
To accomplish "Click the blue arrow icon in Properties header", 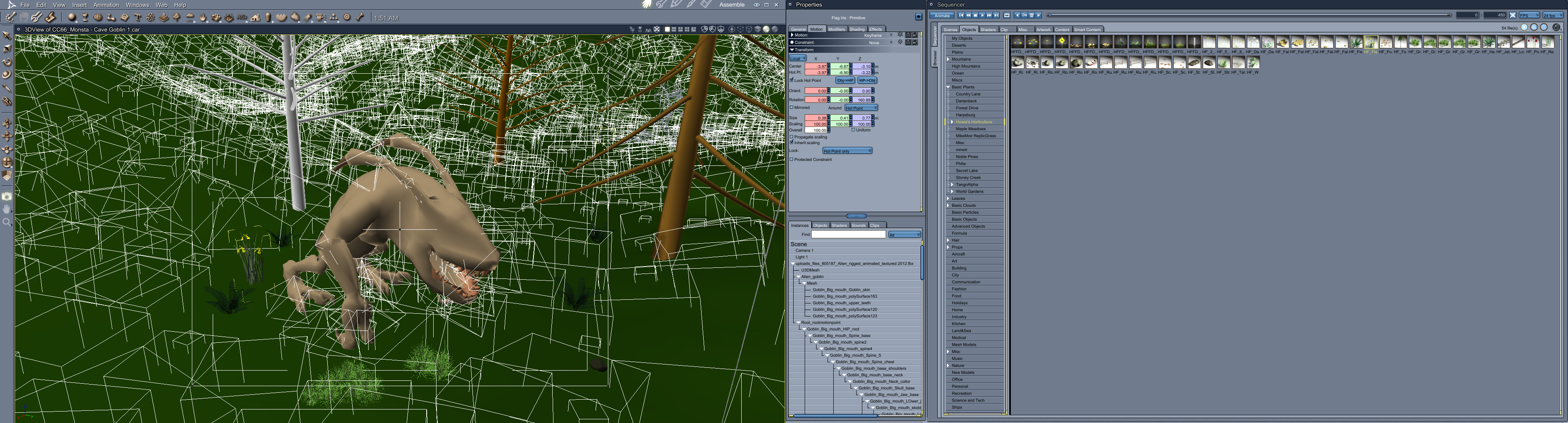I will pyautogui.click(x=918, y=17).
